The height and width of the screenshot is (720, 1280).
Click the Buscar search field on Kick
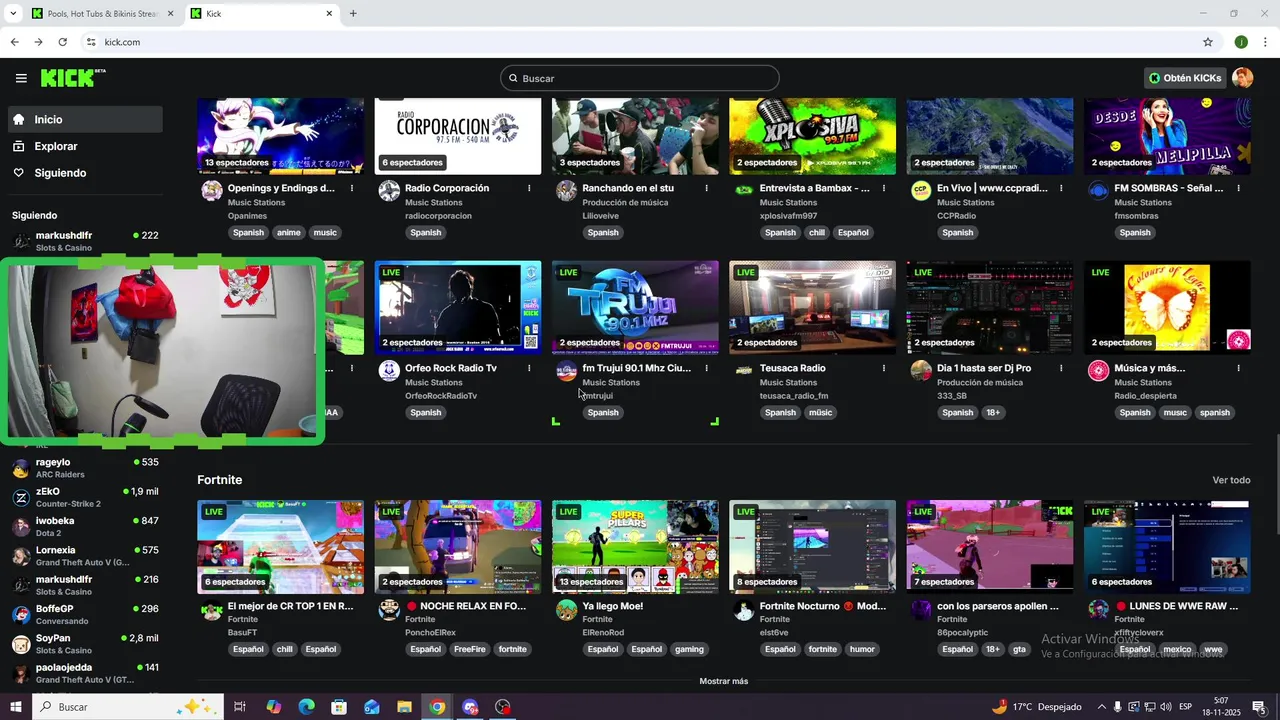coord(640,78)
